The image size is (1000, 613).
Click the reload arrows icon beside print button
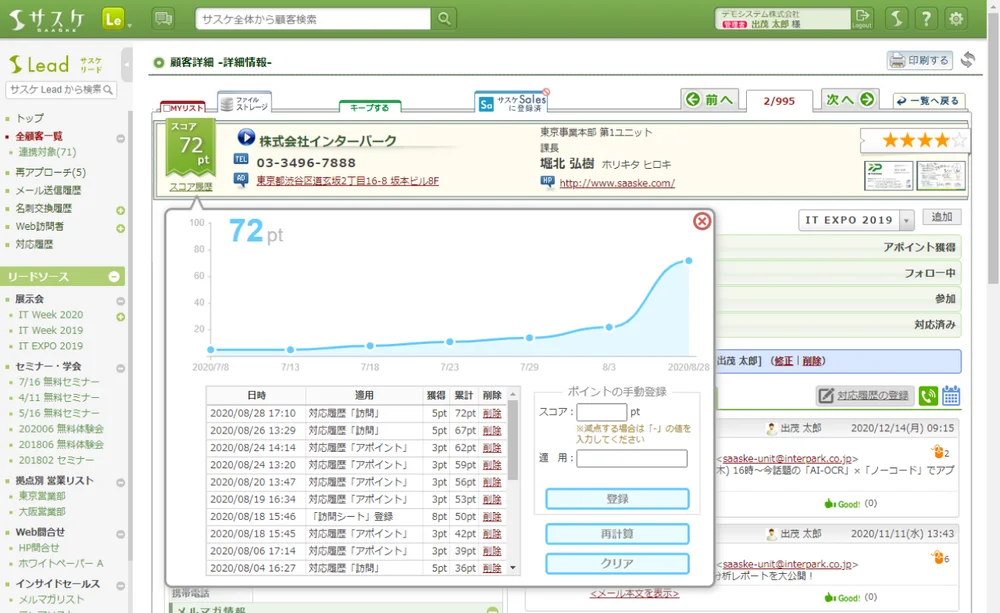pos(967,60)
